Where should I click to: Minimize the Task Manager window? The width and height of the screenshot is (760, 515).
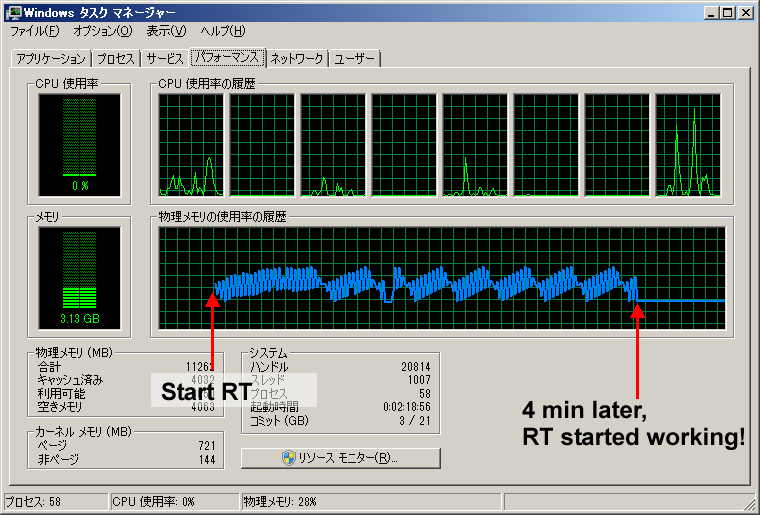click(711, 13)
